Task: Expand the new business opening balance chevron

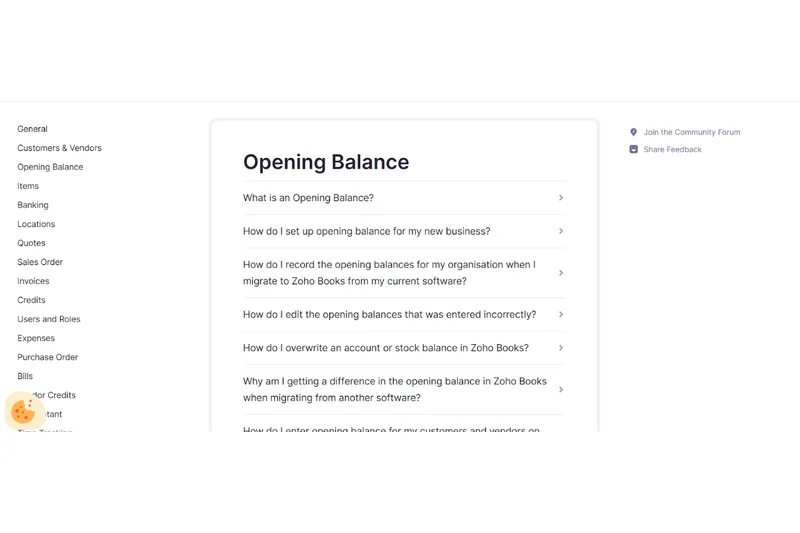Action: pyautogui.click(x=560, y=231)
